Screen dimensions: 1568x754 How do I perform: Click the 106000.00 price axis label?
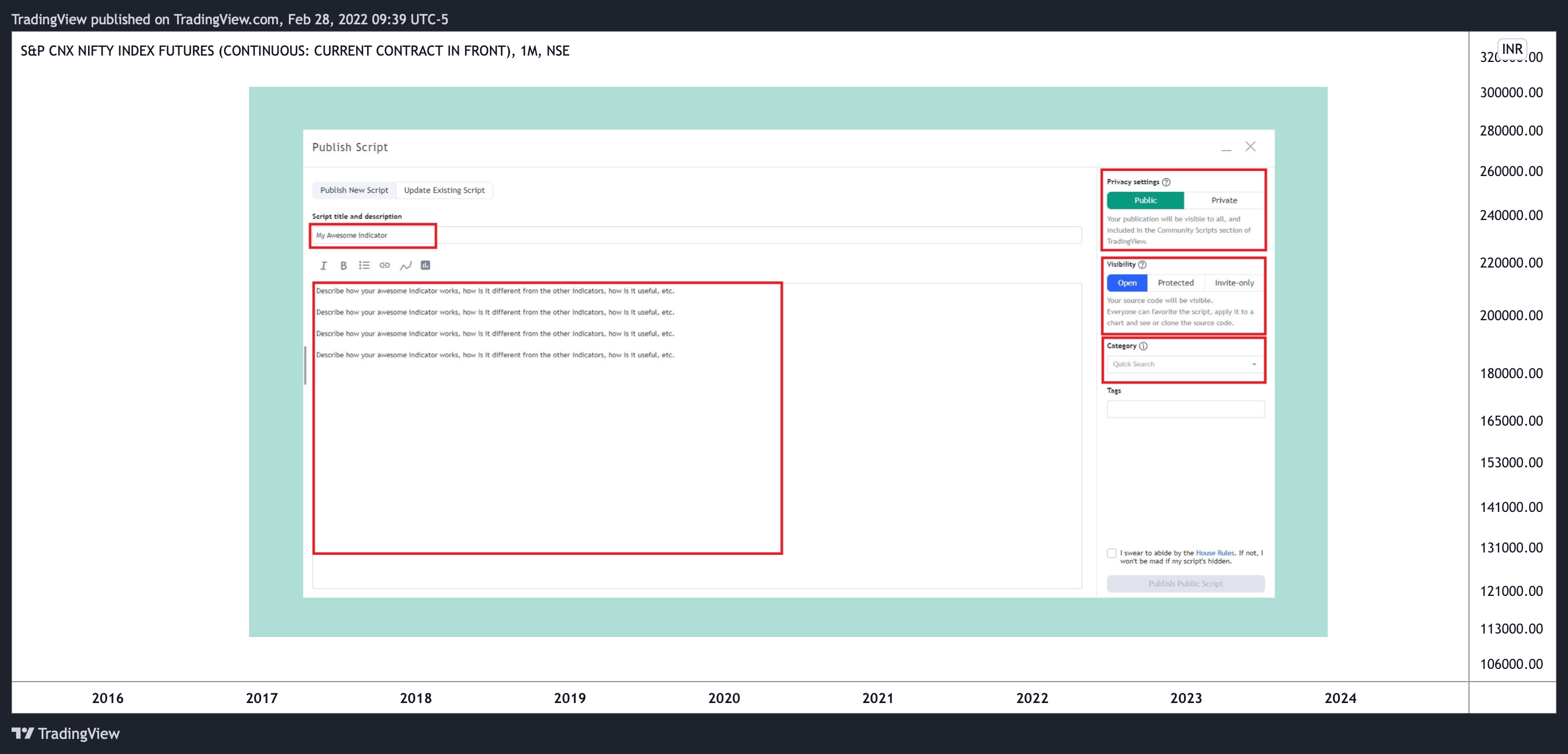click(1511, 664)
